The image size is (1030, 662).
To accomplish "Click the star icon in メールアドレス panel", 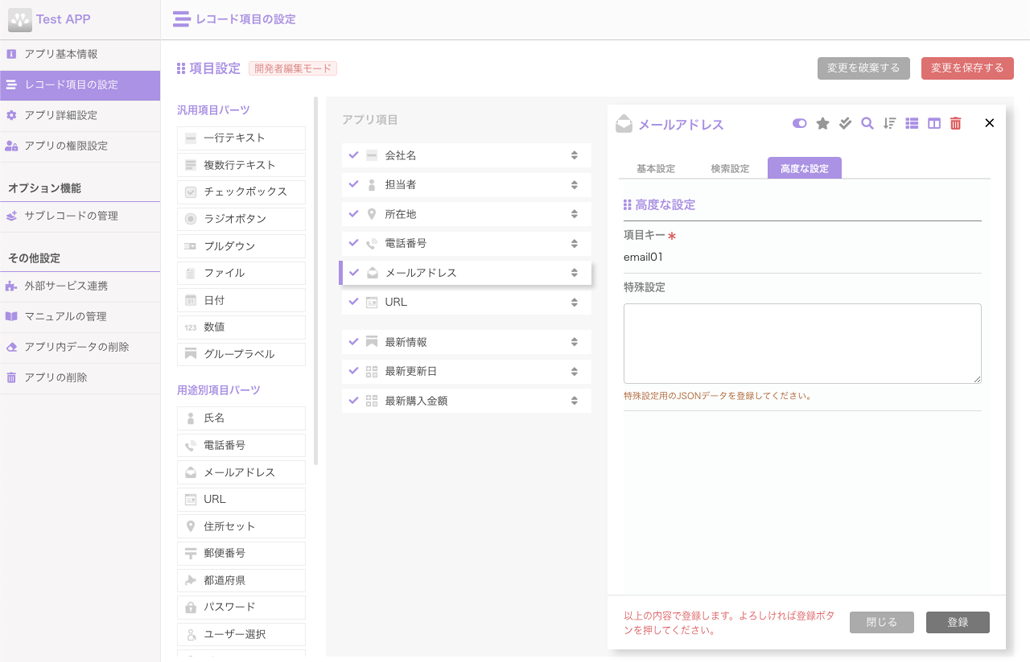I will click(822, 123).
